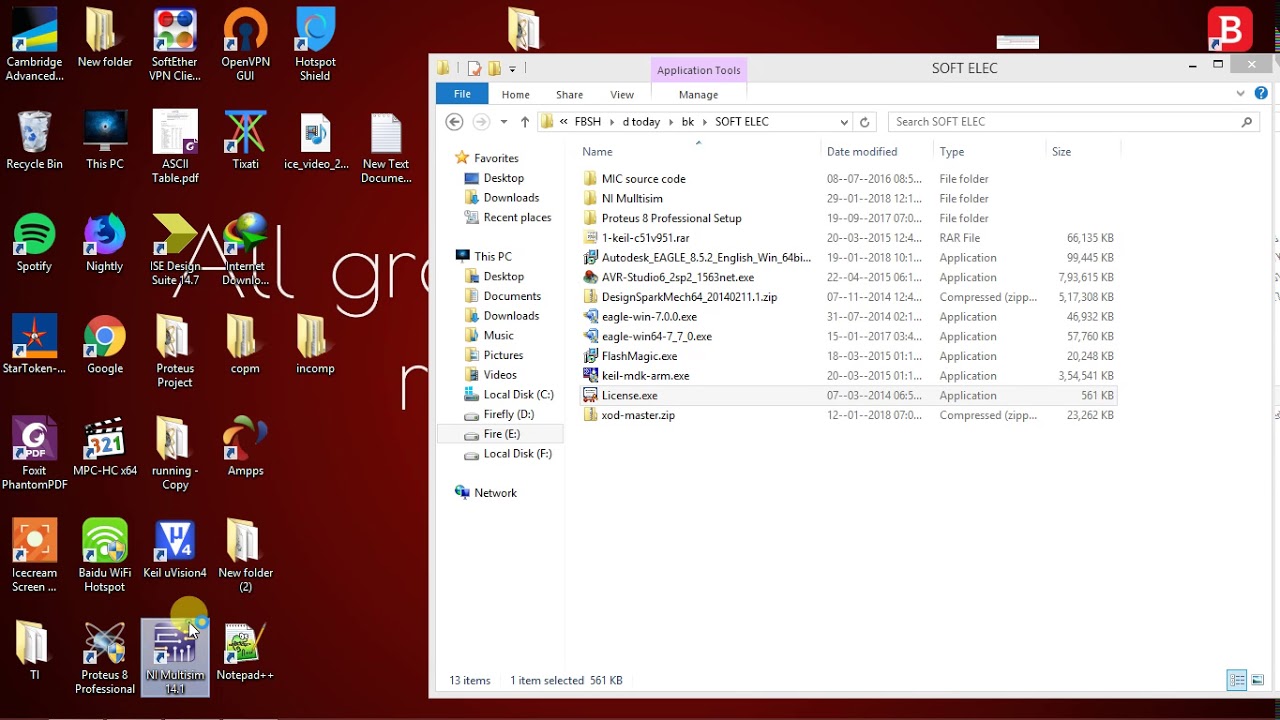
Task: Open the File menu tab
Action: point(462,94)
